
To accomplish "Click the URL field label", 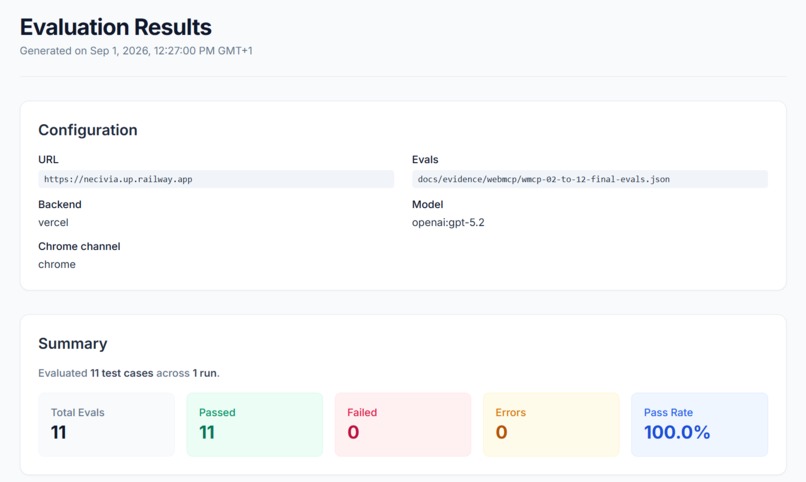I will coord(48,160).
